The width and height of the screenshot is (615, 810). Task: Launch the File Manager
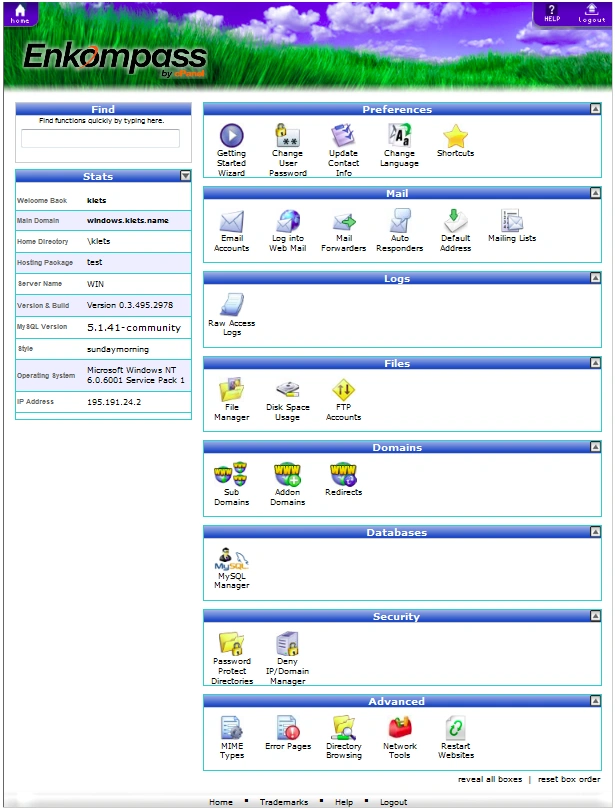[231, 399]
